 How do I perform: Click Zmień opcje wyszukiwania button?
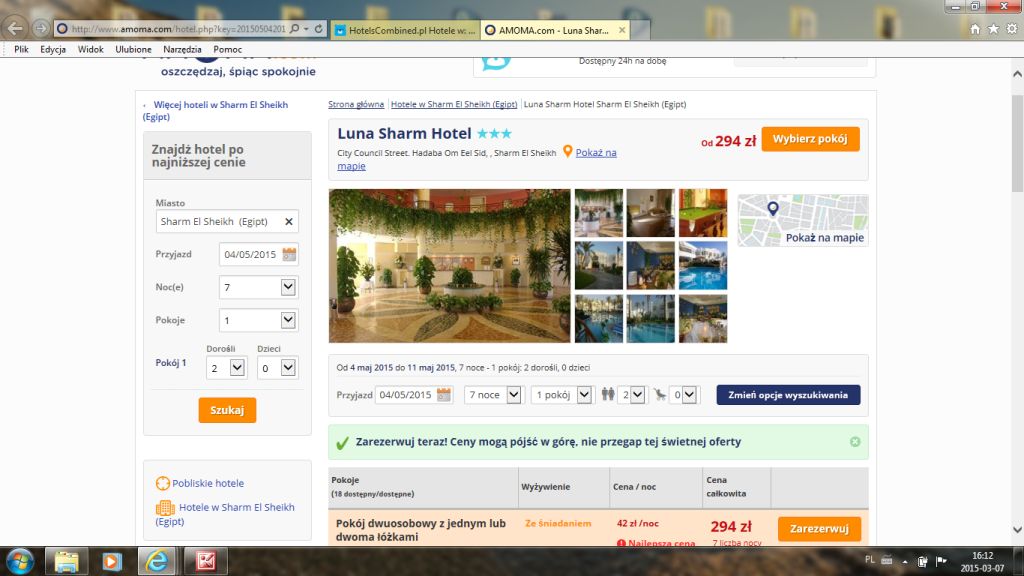click(x=788, y=395)
